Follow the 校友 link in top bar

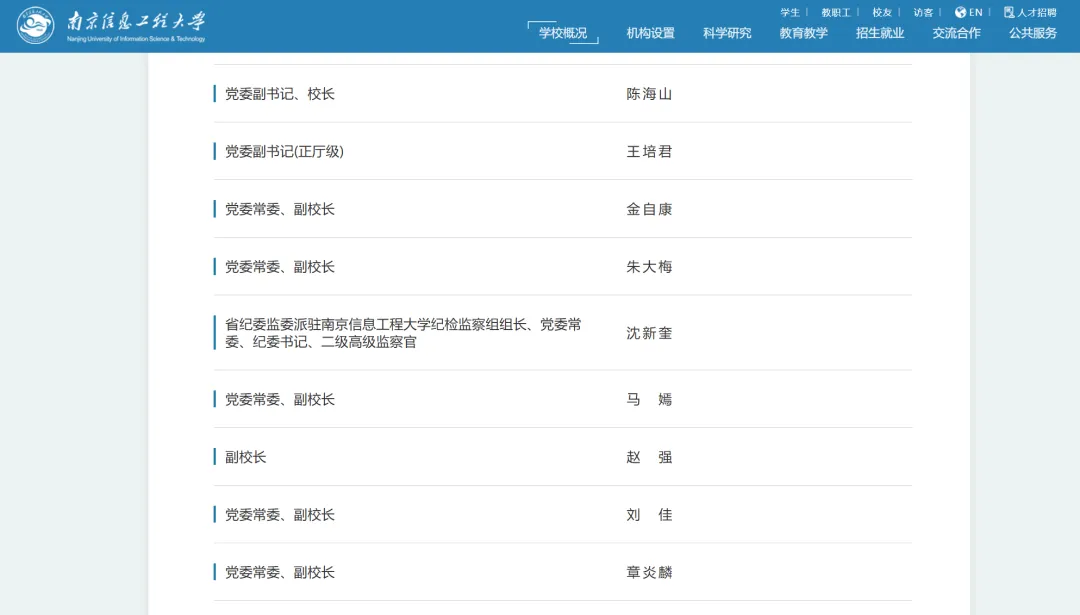pyautogui.click(x=882, y=12)
